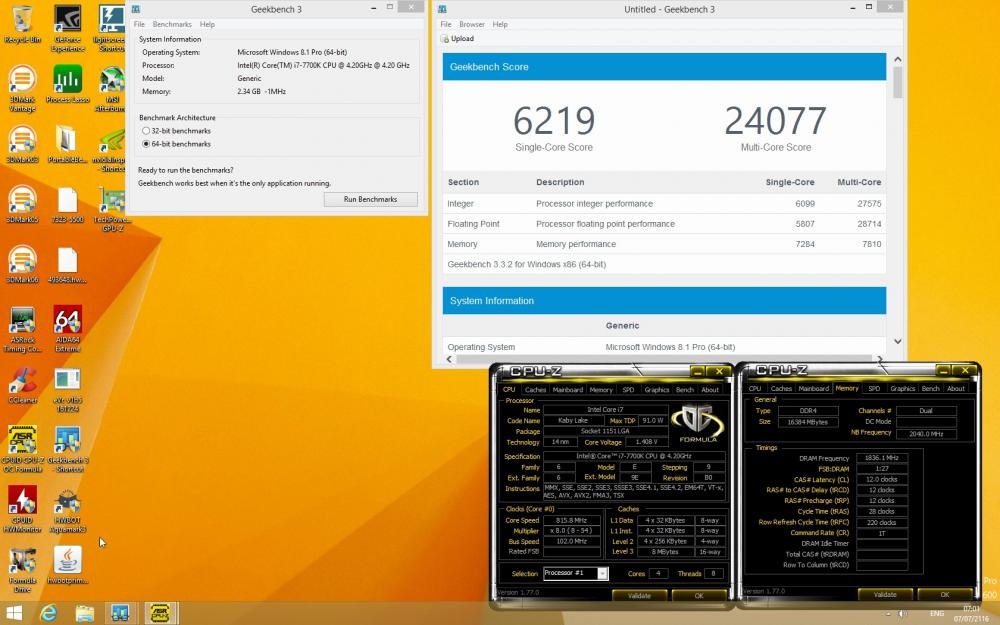Switch to CPU-Z OC Formula taskbar button
1000x625 pixels.
point(160,614)
